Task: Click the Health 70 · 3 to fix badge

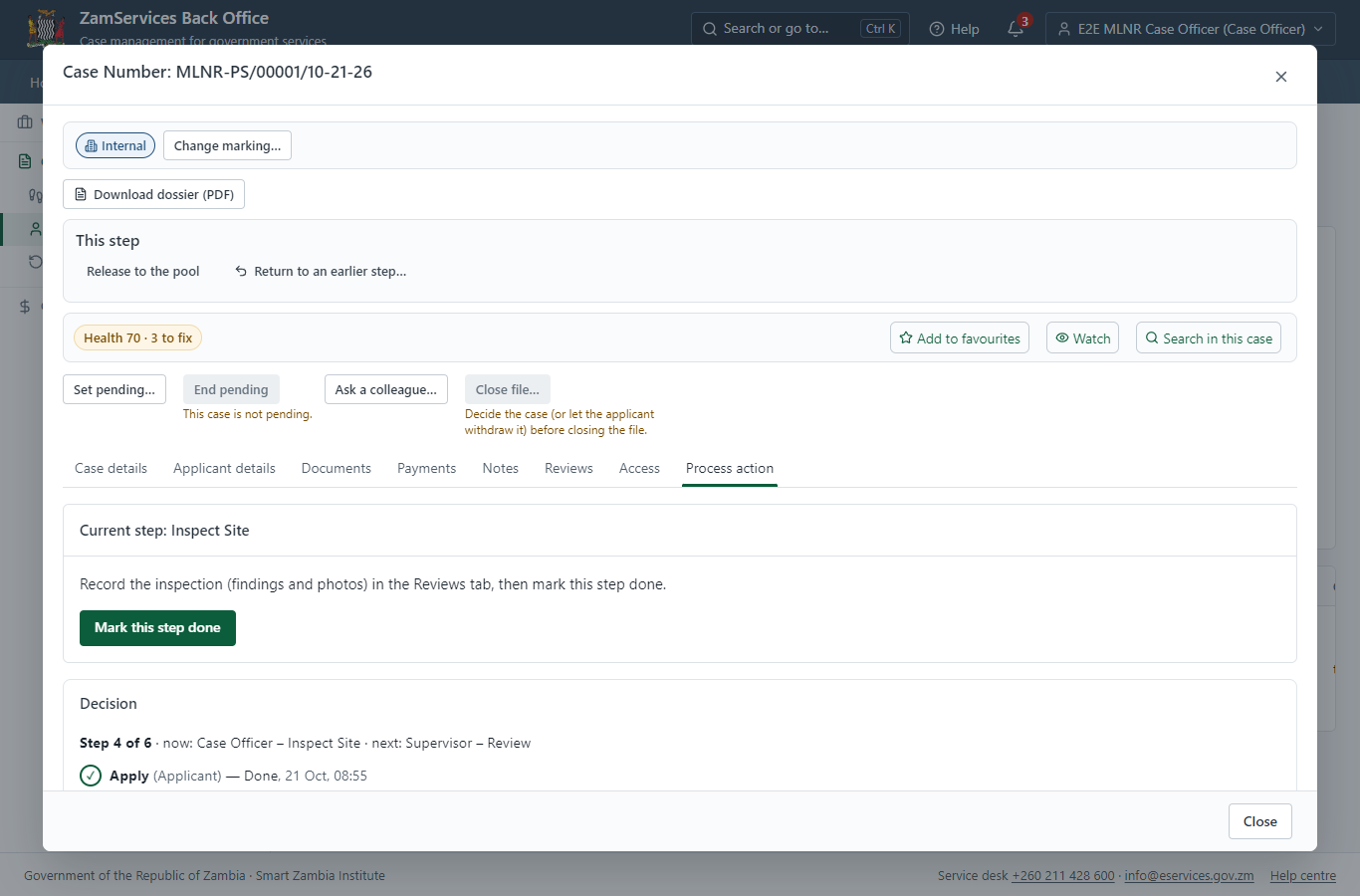Action: coord(138,337)
